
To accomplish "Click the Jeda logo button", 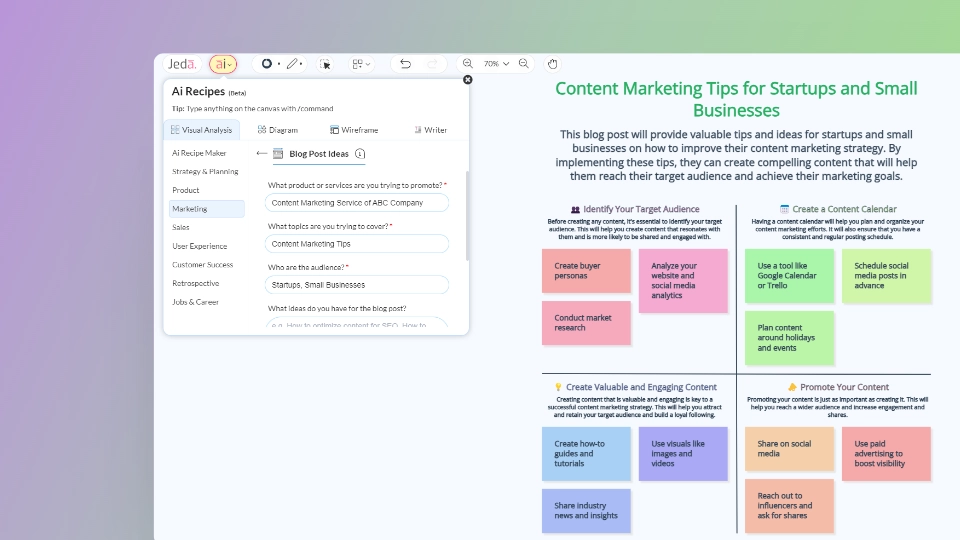I will point(182,64).
